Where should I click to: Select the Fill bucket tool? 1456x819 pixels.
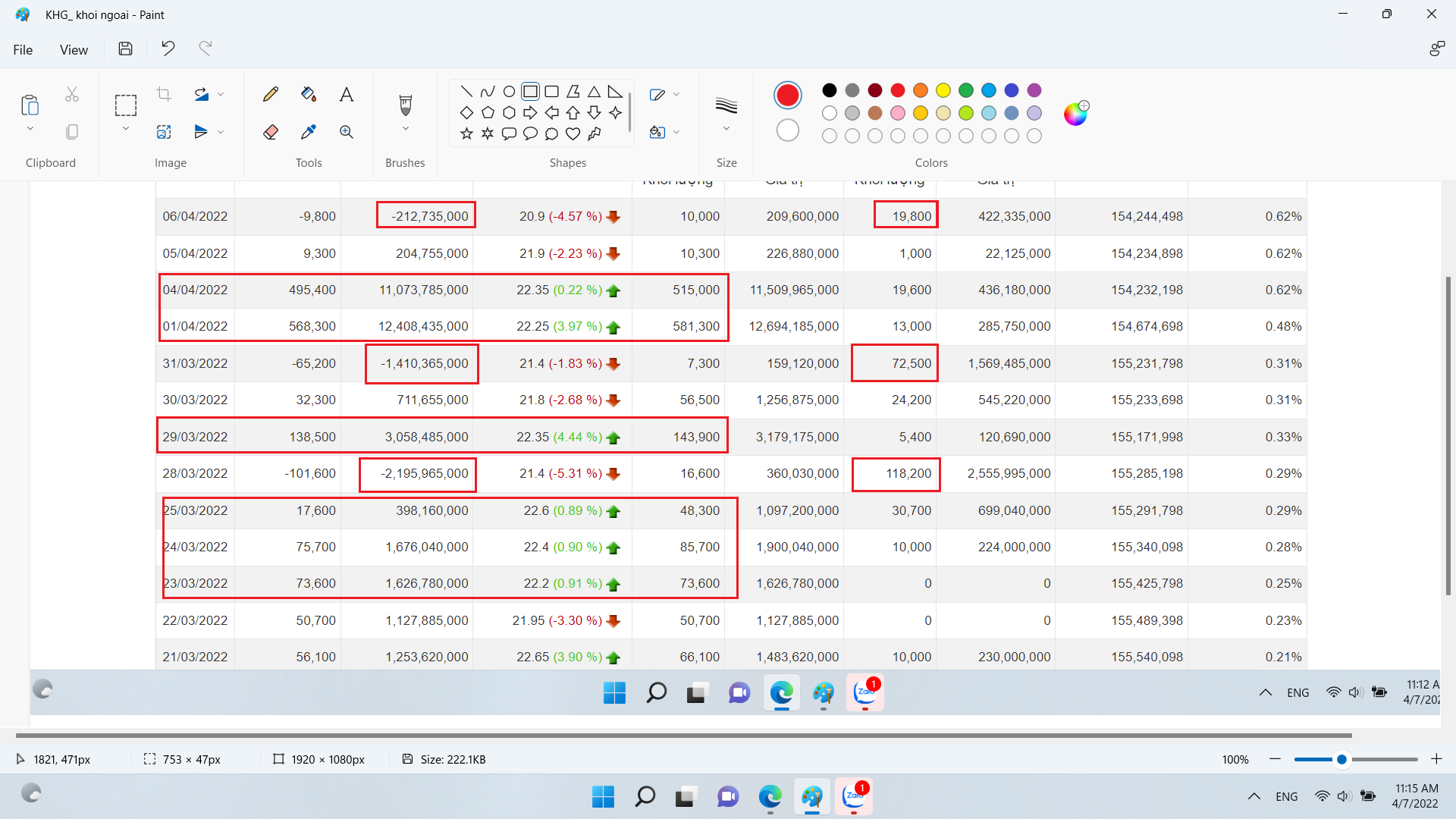coord(309,94)
